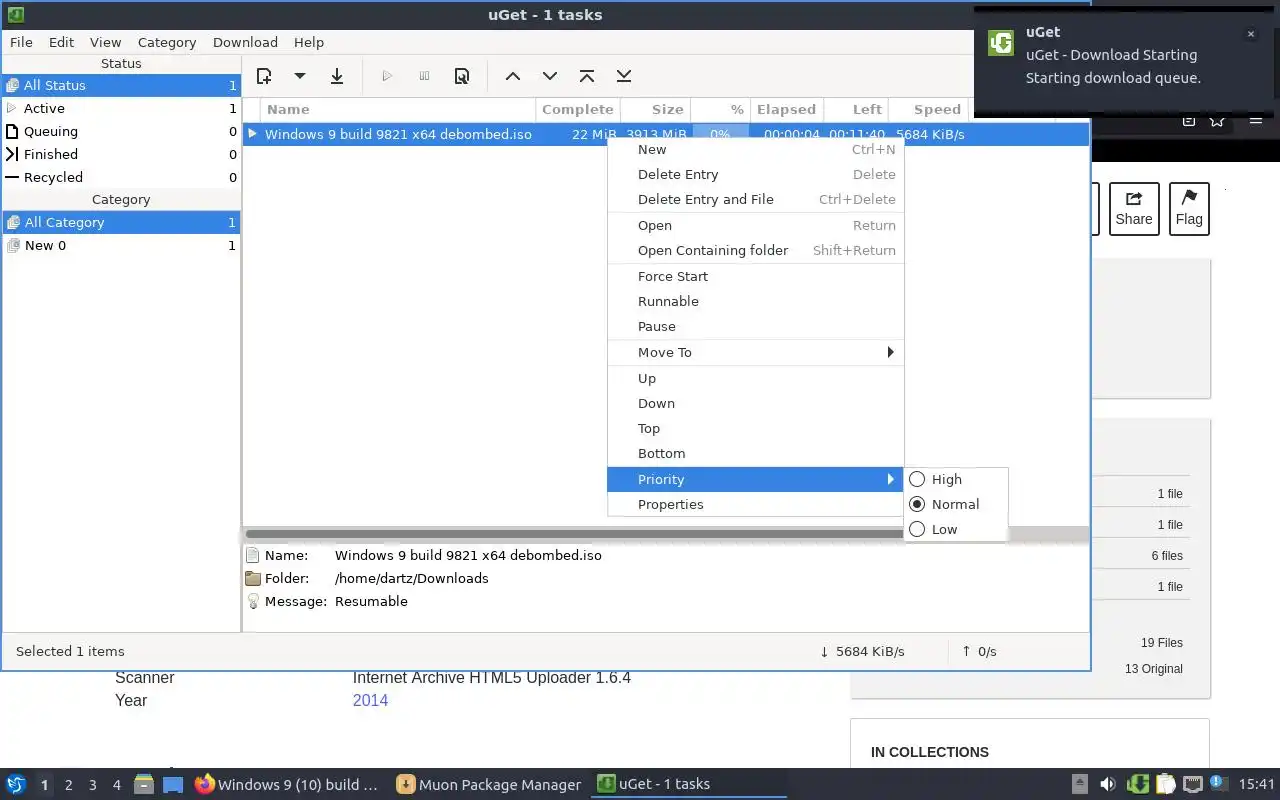Click the Move to Bottom toolbar icon
The height and width of the screenshot is (800, 1280).
pos(624,76)
